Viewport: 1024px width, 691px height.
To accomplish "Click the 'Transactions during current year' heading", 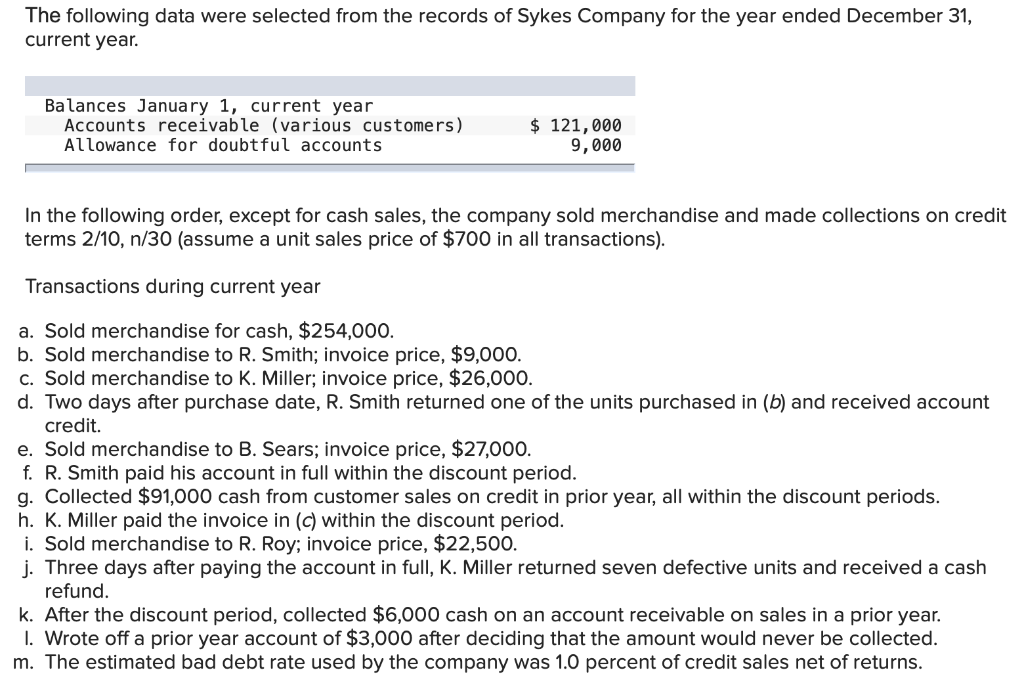I will [172, 287].
